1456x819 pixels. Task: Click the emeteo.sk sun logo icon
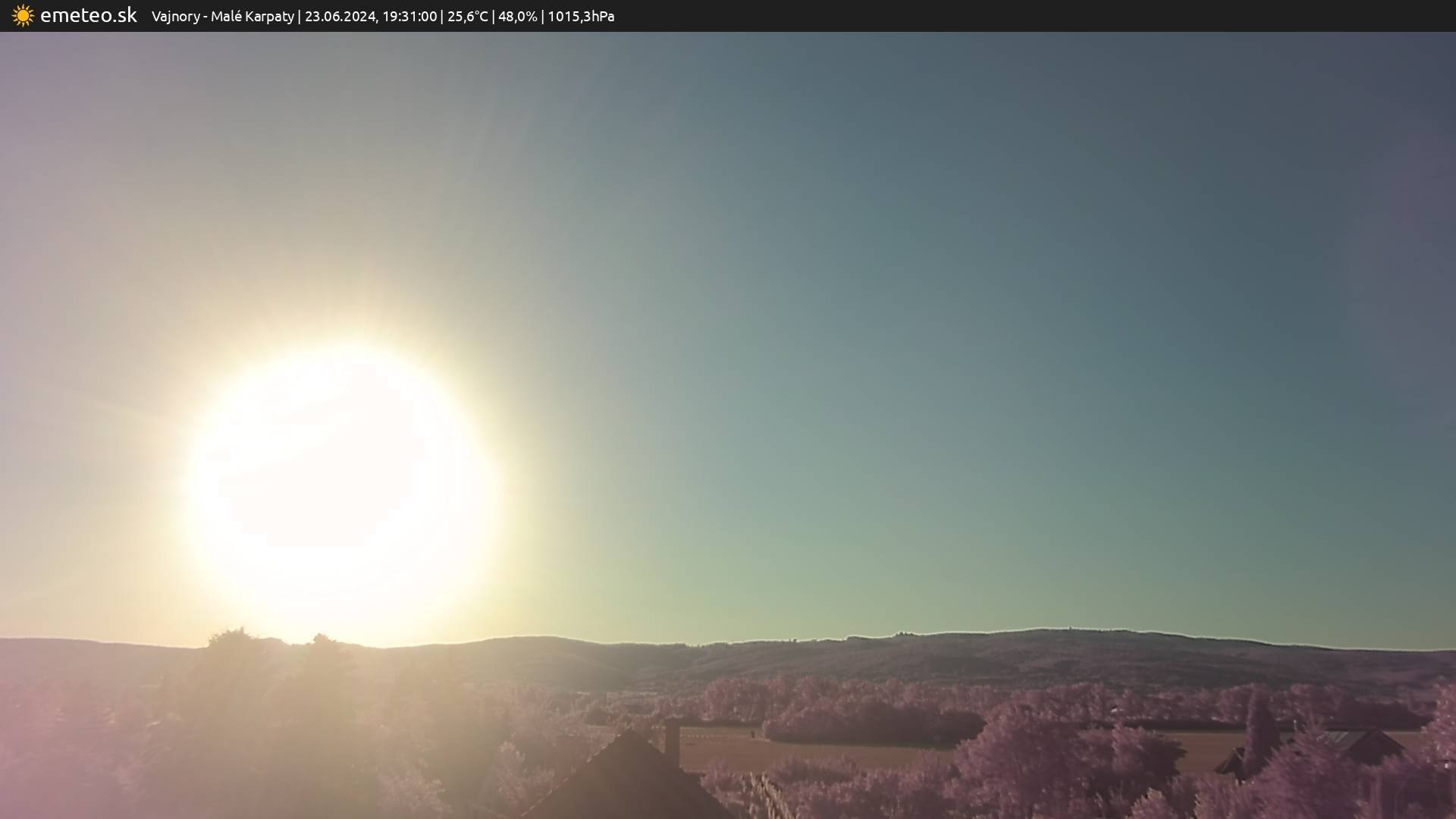pos(23,15)
